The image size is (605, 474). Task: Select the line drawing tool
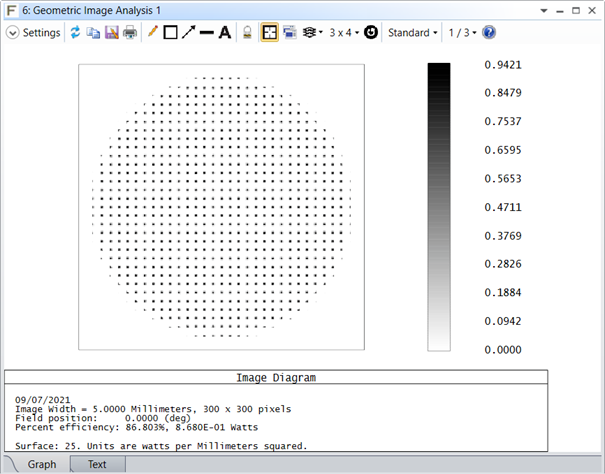pyautogui.click(x=206, y=32)
